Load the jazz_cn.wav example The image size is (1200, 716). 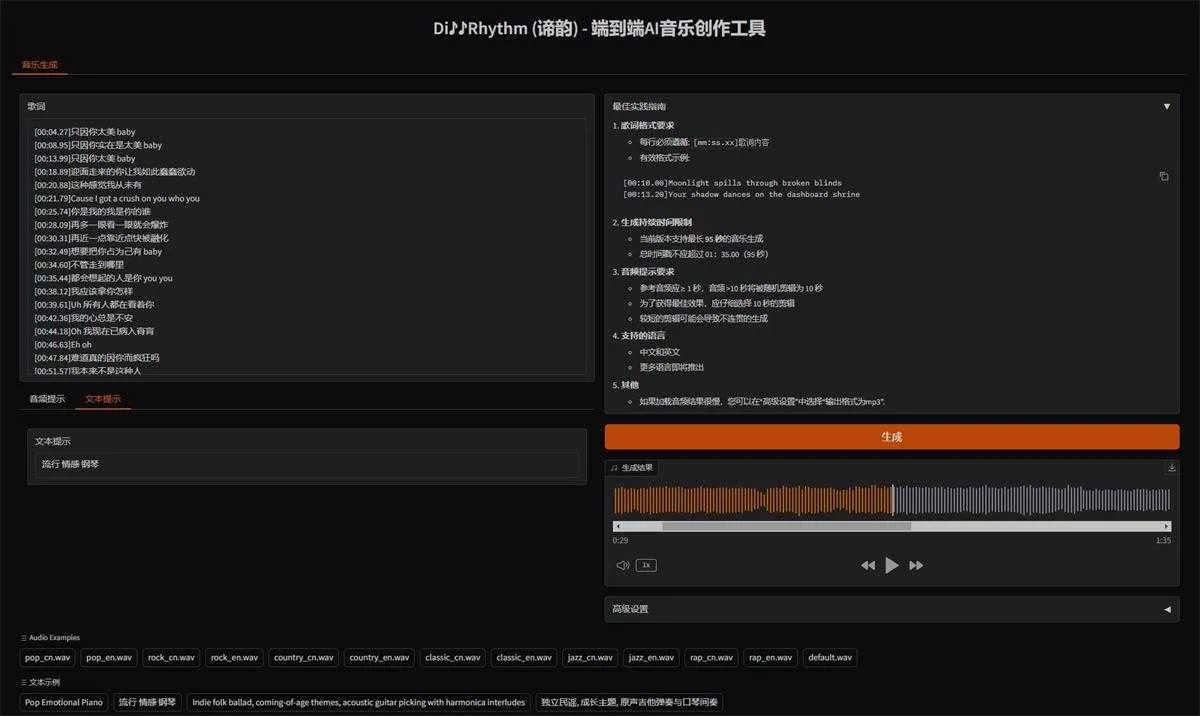tap(590, 657)
